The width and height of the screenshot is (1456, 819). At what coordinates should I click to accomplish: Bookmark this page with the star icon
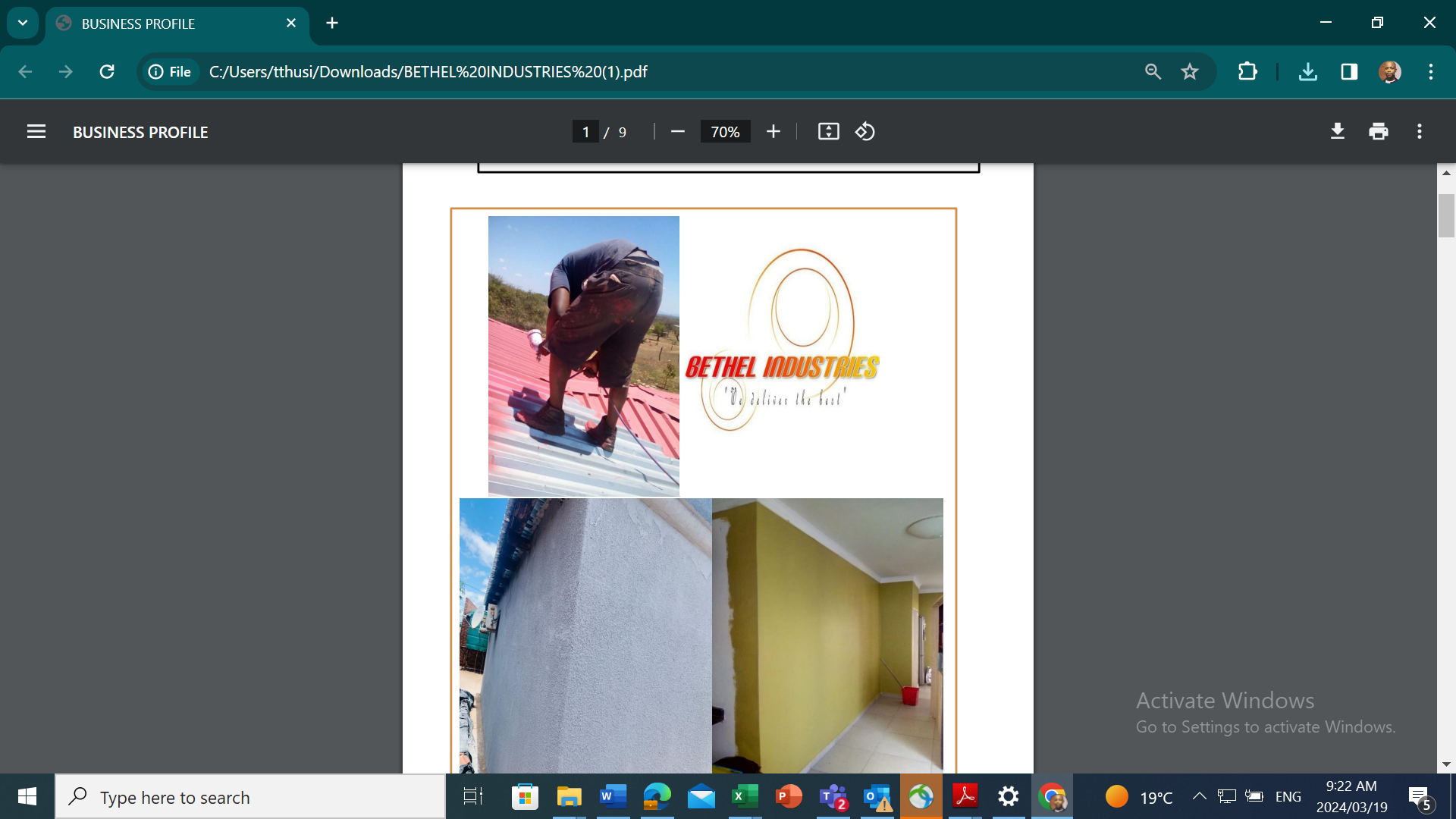(x=1190, y=72)
